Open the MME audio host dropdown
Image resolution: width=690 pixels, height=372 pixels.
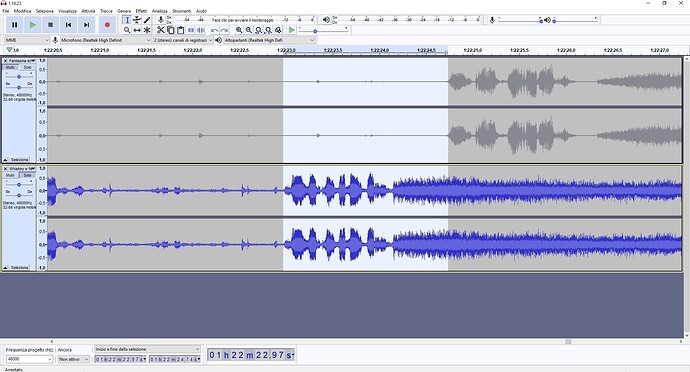click(27, 40)
